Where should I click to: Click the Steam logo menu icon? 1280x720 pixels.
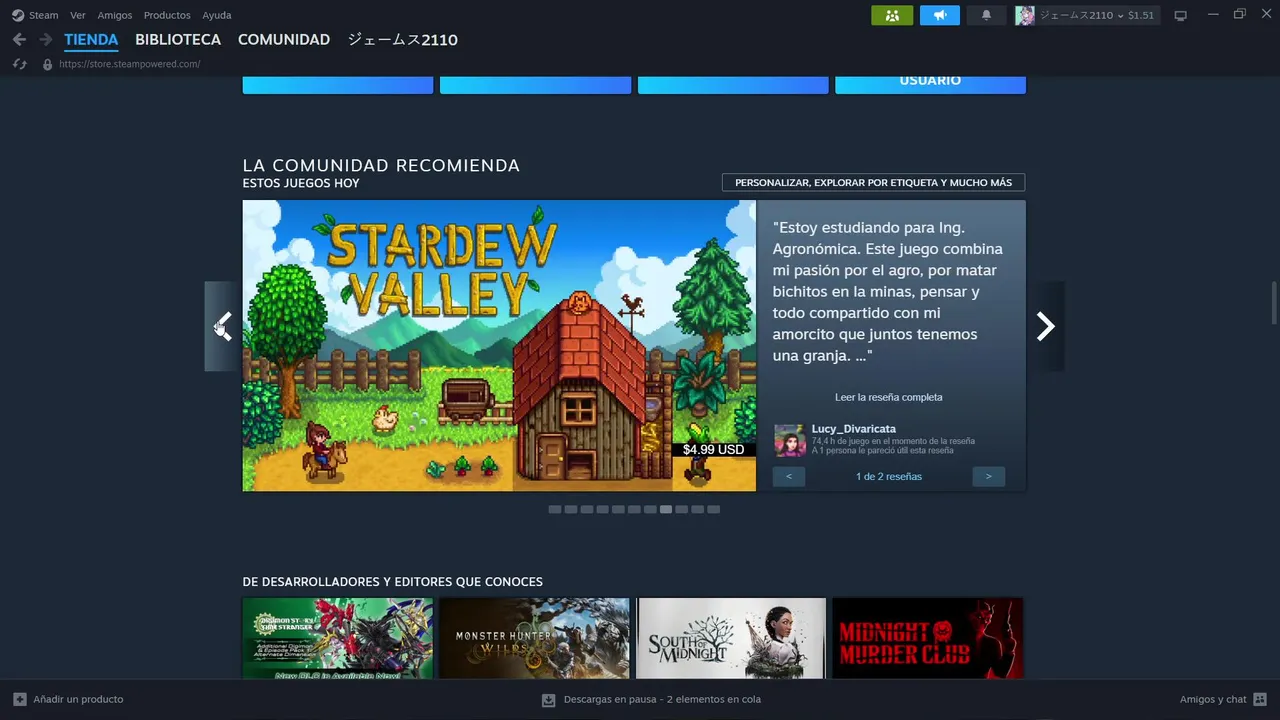point(18,15)
